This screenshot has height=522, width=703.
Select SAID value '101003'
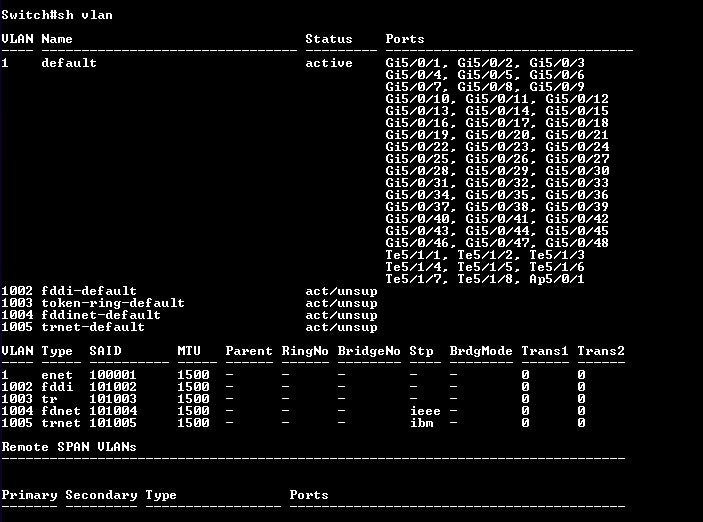click(x=113, y=399)
